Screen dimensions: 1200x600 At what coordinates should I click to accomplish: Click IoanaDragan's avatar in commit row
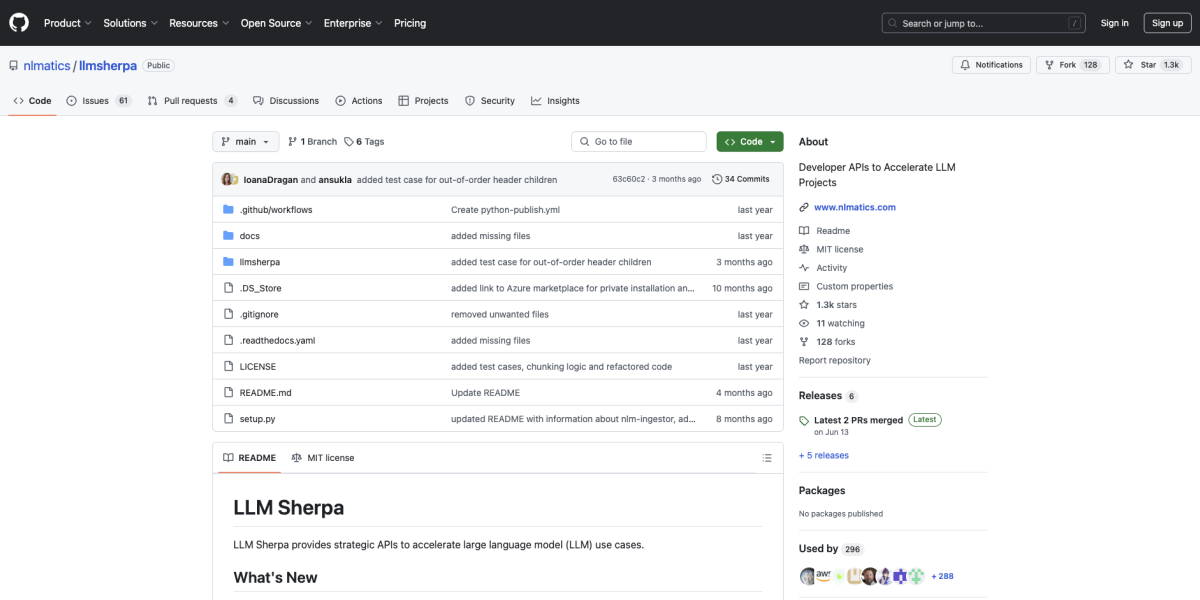click(x=227, y=179)
